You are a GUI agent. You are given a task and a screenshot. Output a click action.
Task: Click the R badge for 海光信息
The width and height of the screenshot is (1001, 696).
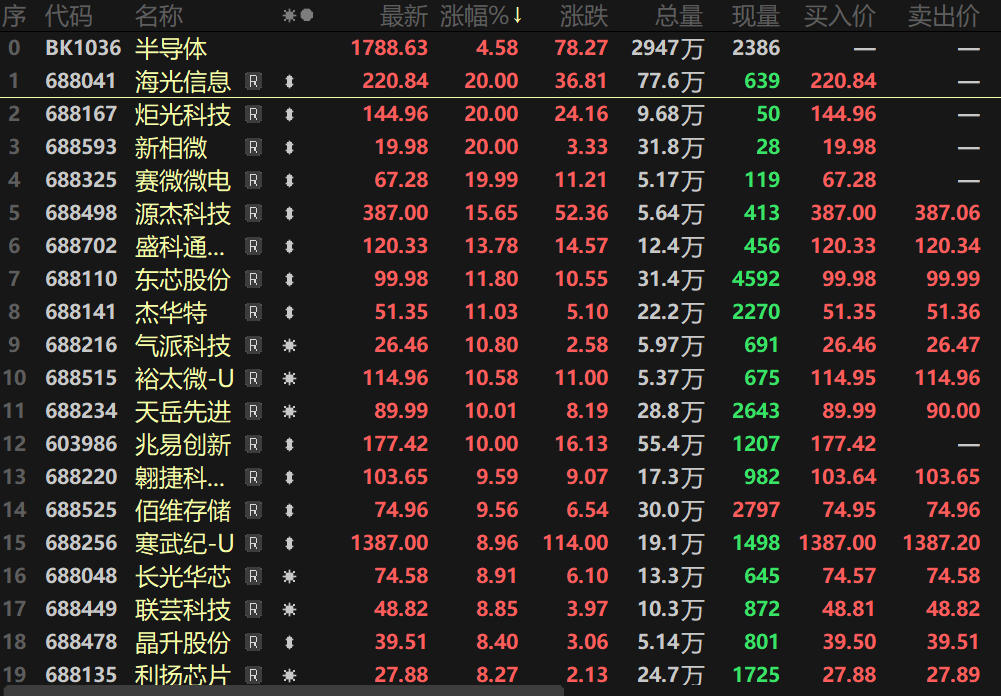tap(253, 81)
